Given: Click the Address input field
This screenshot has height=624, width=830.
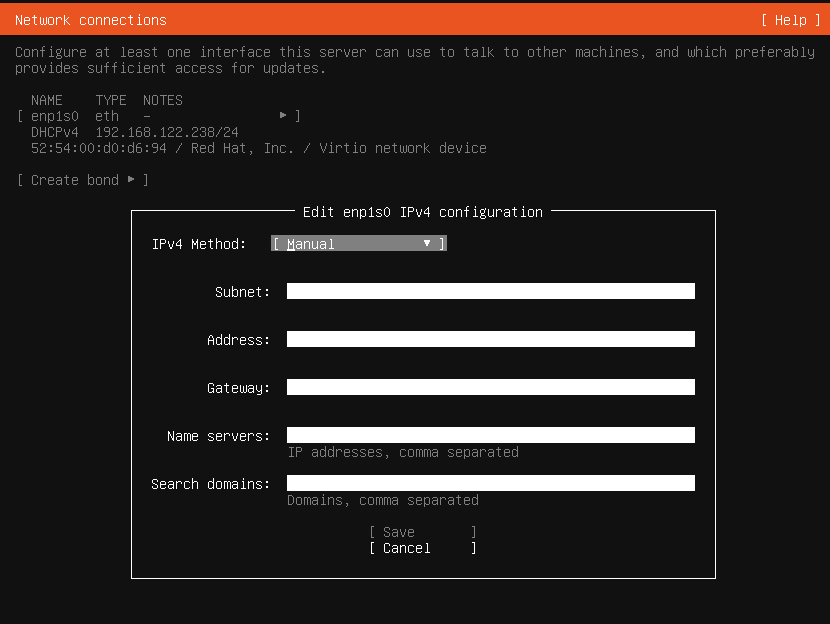Looking at the screenshot, I should [x=491, y=339].
